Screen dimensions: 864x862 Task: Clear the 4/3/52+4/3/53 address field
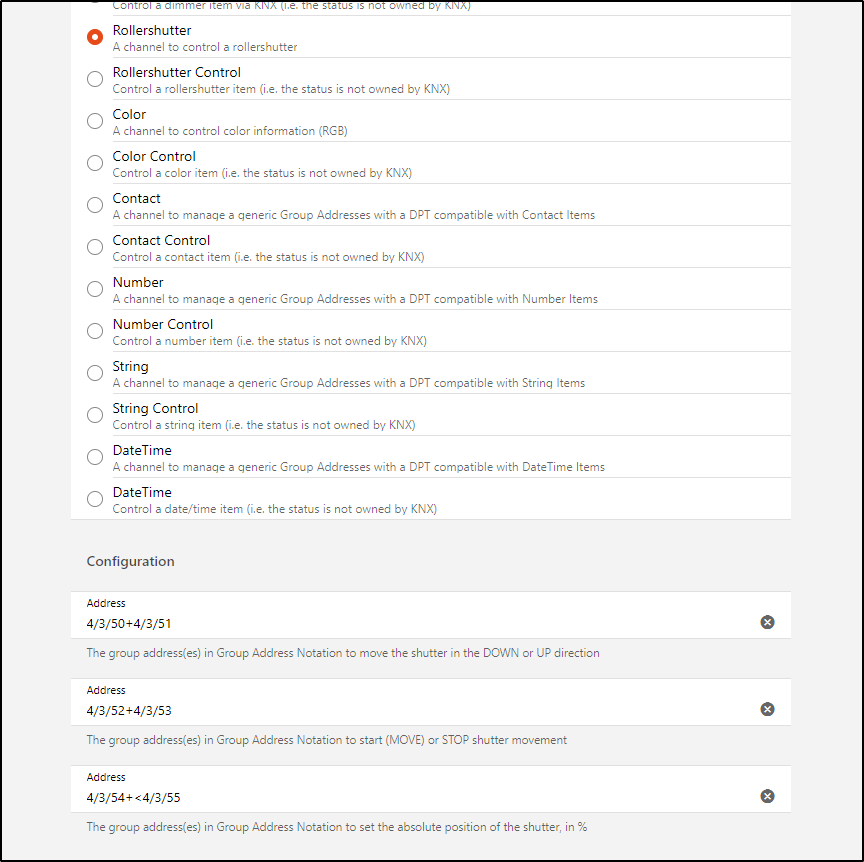[x=767, y=709]
